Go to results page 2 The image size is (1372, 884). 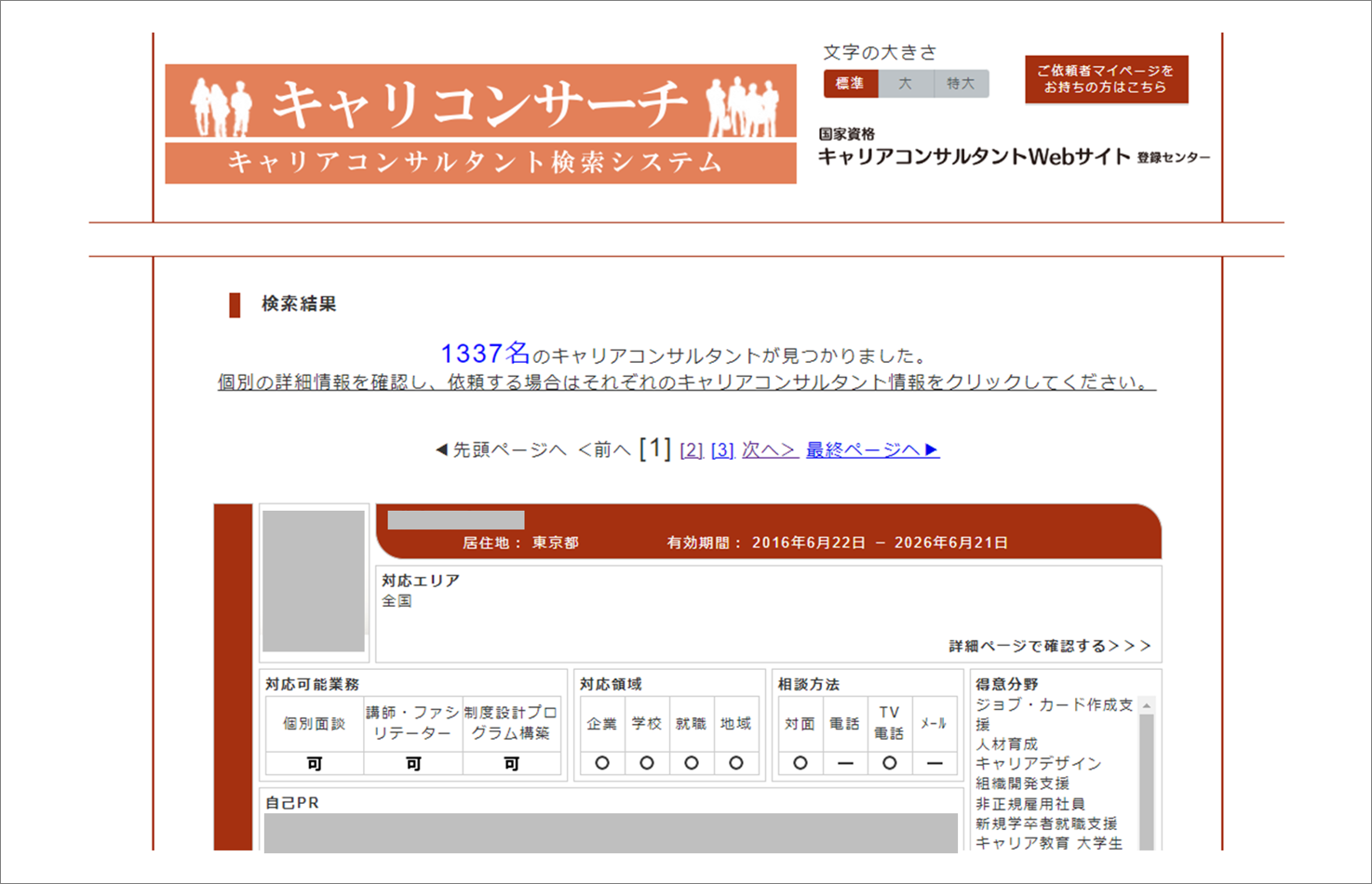point(691,450)
